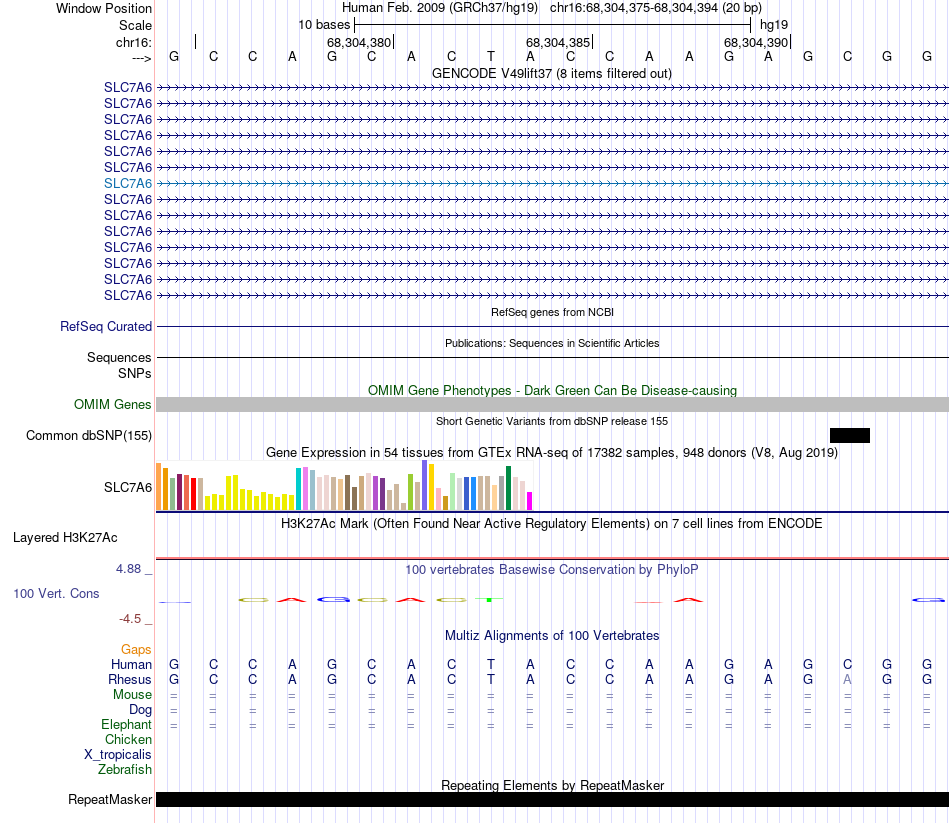Click the Sequences track label
The width and height of the screenshot is (950, 823).
pyautogui.click(x=119, y=358)
